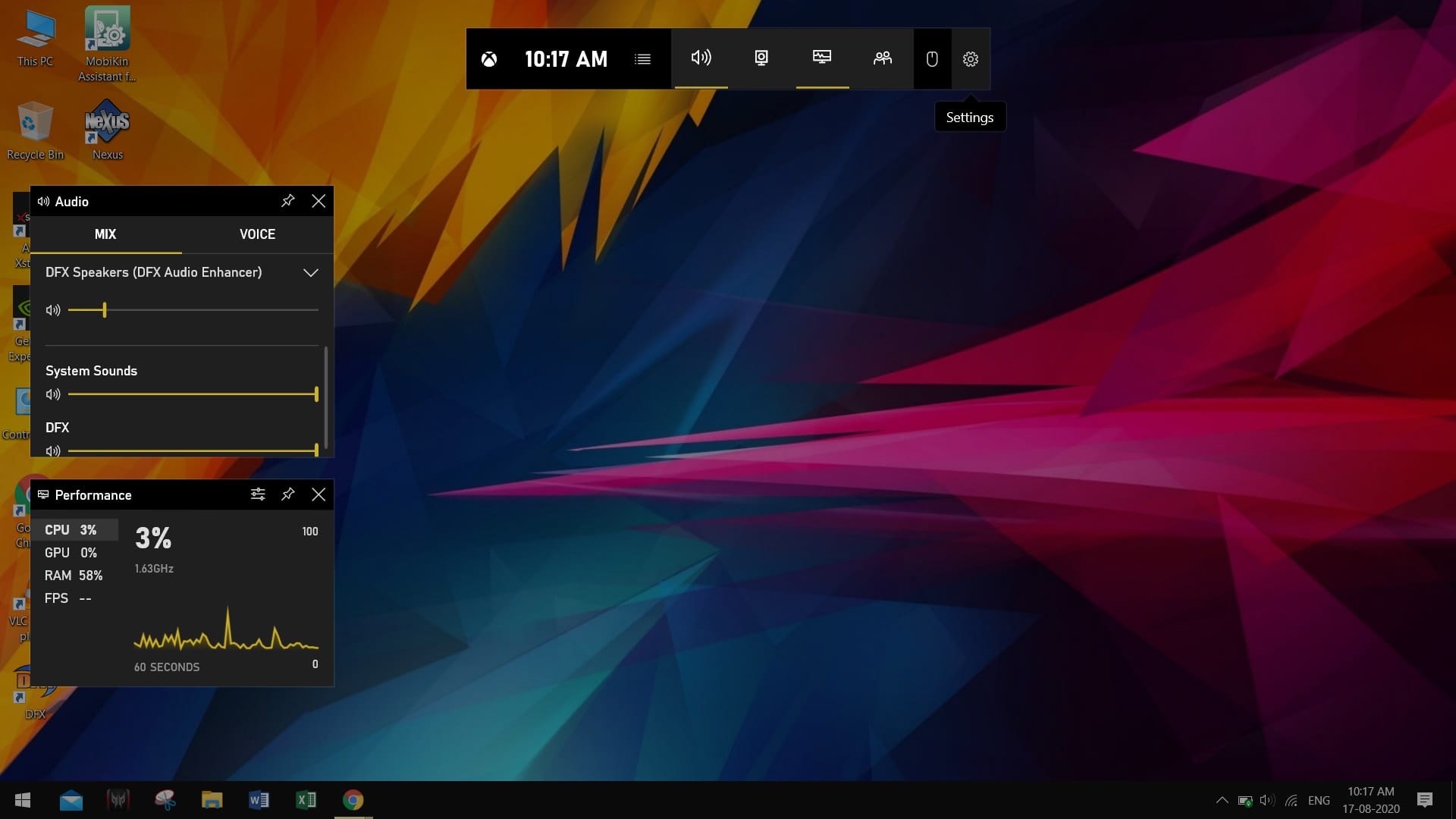
Task: Mute the System Sounds speaker icon
Action: click(x=53, y=394)
